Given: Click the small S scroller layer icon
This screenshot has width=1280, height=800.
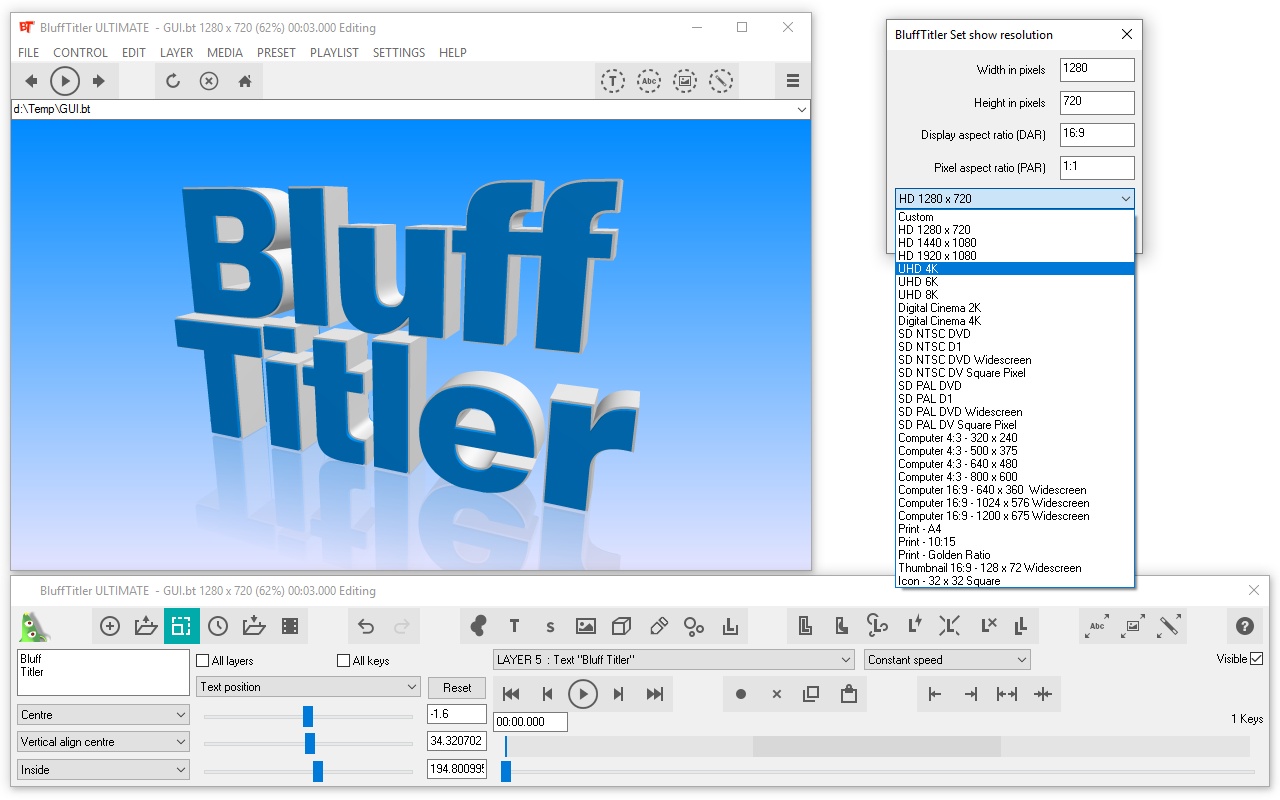Looking at the screenshot, I should tap(550, 626).
